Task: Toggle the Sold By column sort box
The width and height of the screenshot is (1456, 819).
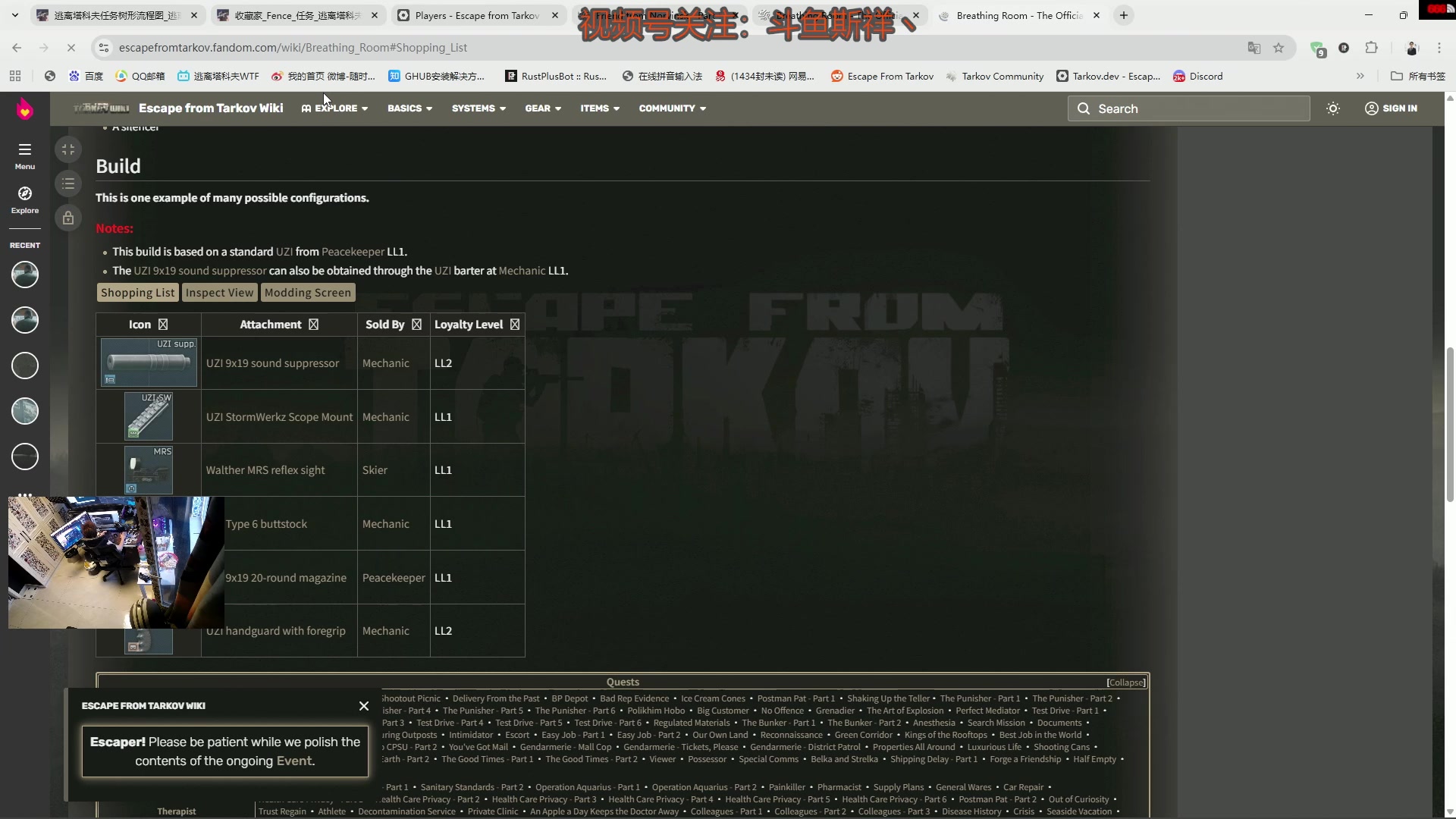Action: pos(416,325)
